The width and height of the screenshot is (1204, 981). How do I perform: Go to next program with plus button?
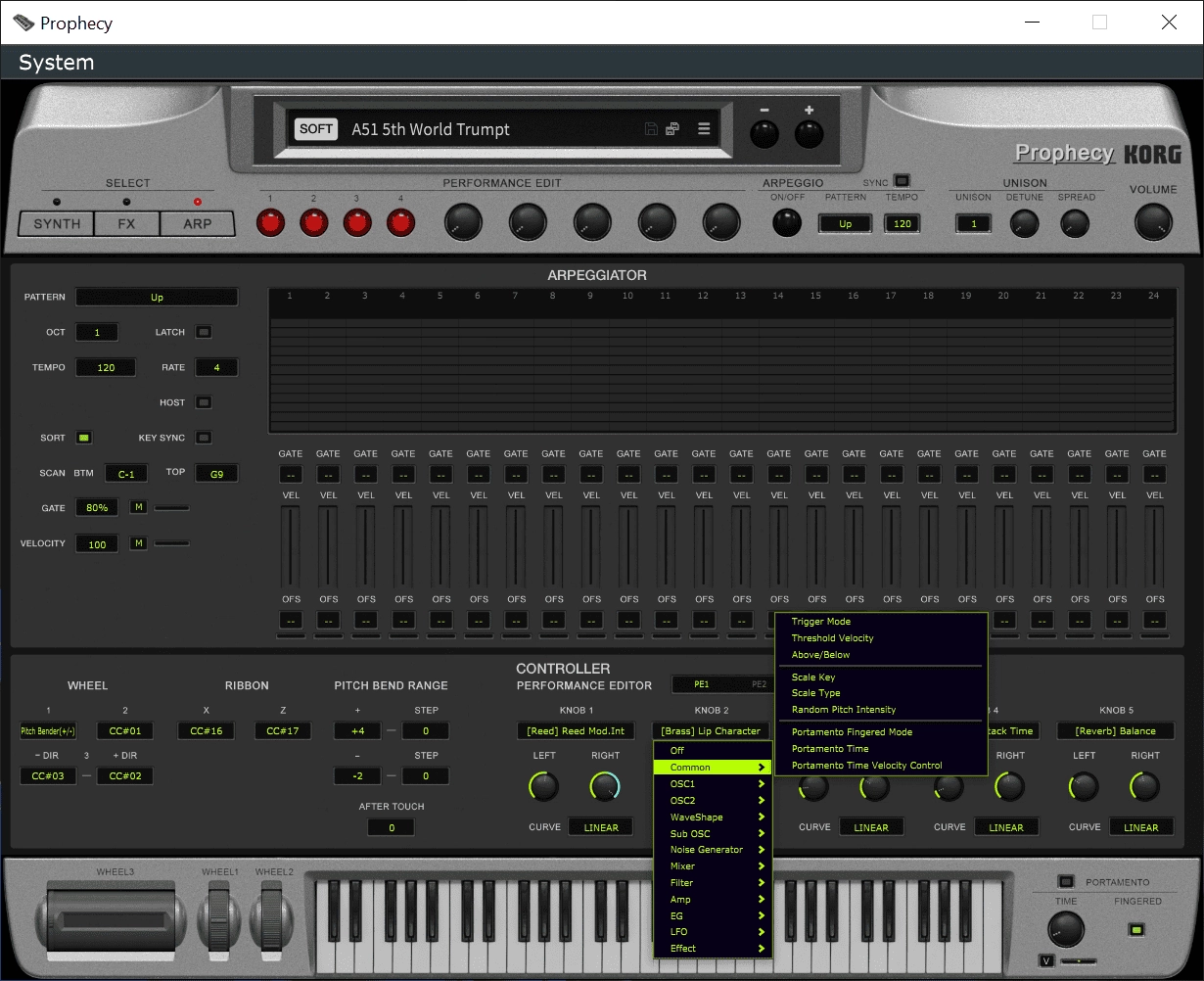pos(809,132)
